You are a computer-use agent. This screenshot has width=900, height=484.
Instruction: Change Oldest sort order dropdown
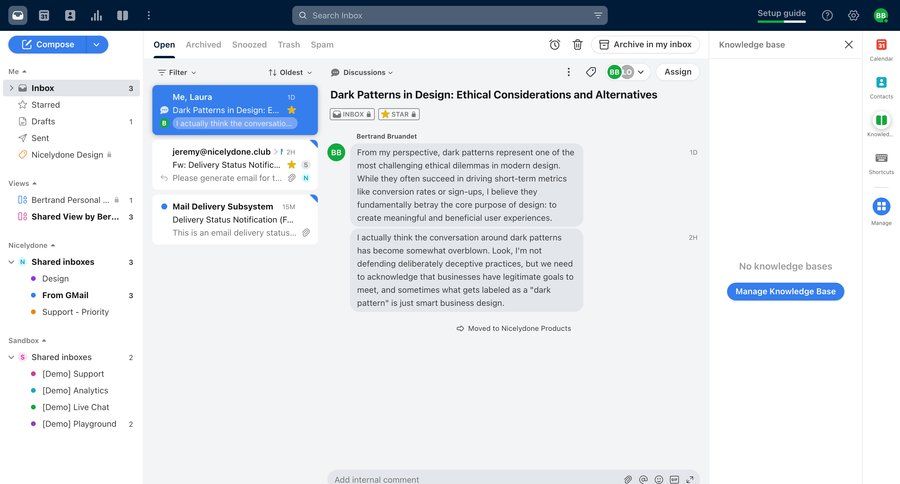point(290,72)
